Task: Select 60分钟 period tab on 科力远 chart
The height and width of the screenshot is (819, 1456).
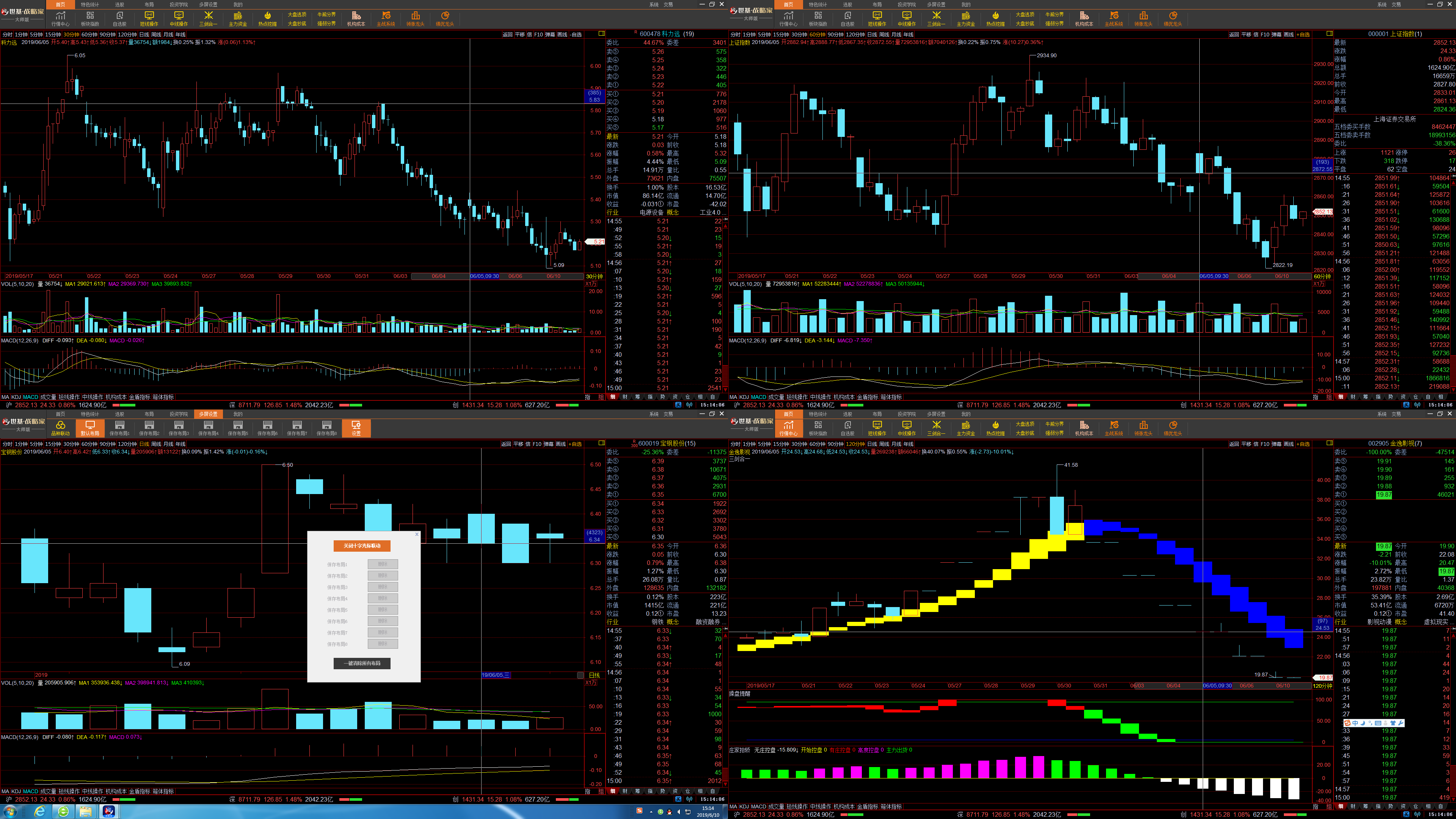Action: (89, 35)
